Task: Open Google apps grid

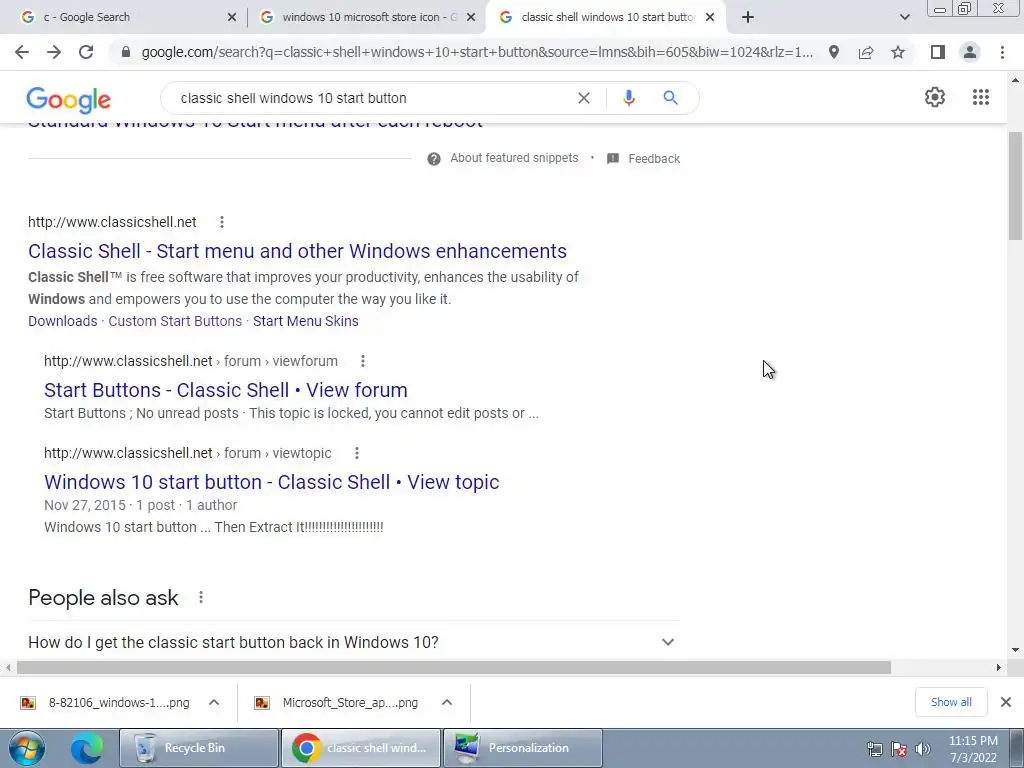Action: point(980,97)
